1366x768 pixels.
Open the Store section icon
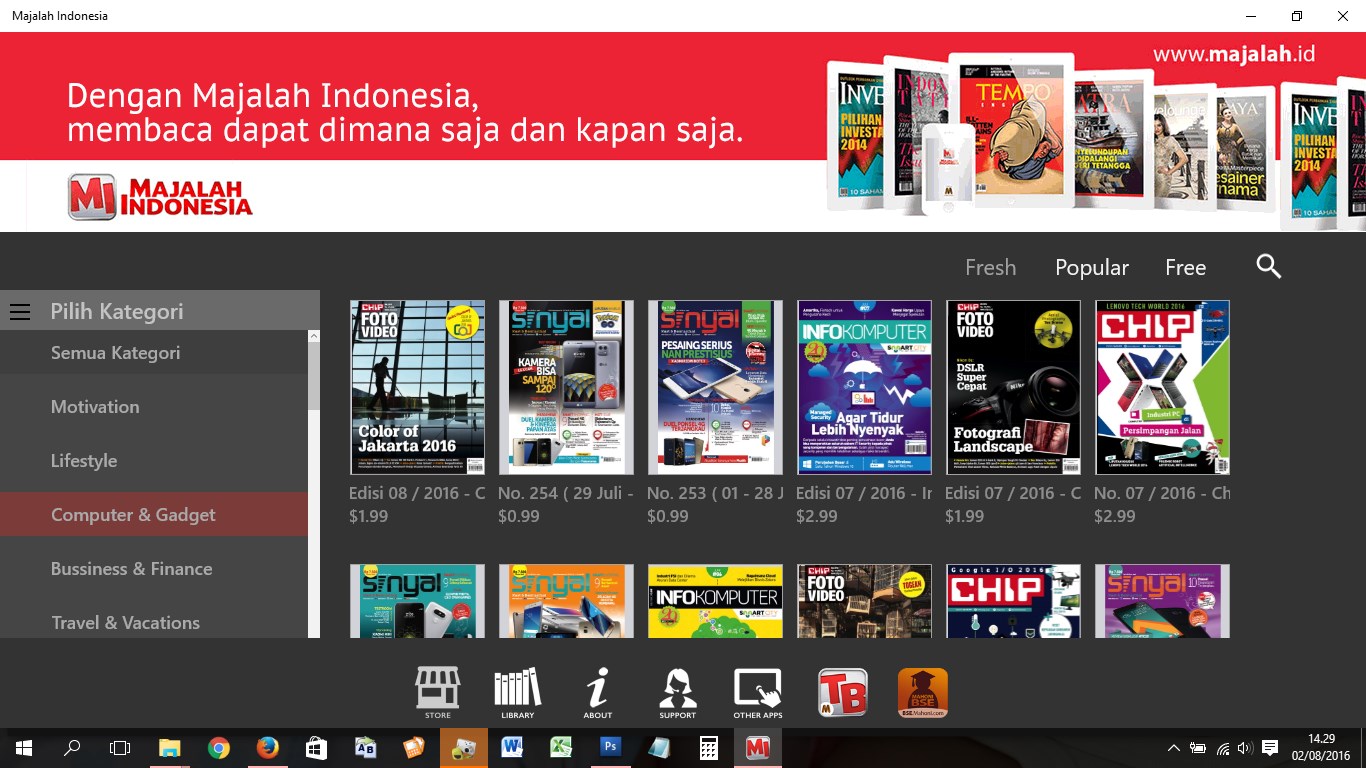click(438, 692)
